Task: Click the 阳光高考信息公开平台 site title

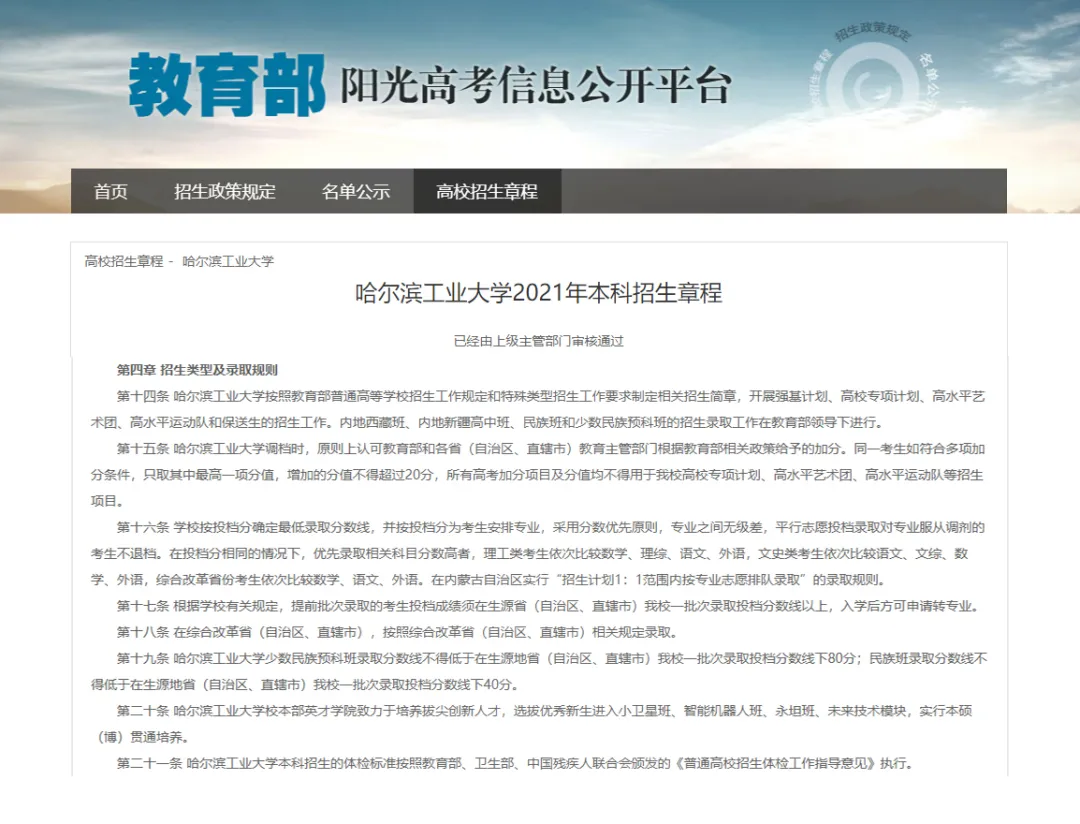Action: [538, 87]
